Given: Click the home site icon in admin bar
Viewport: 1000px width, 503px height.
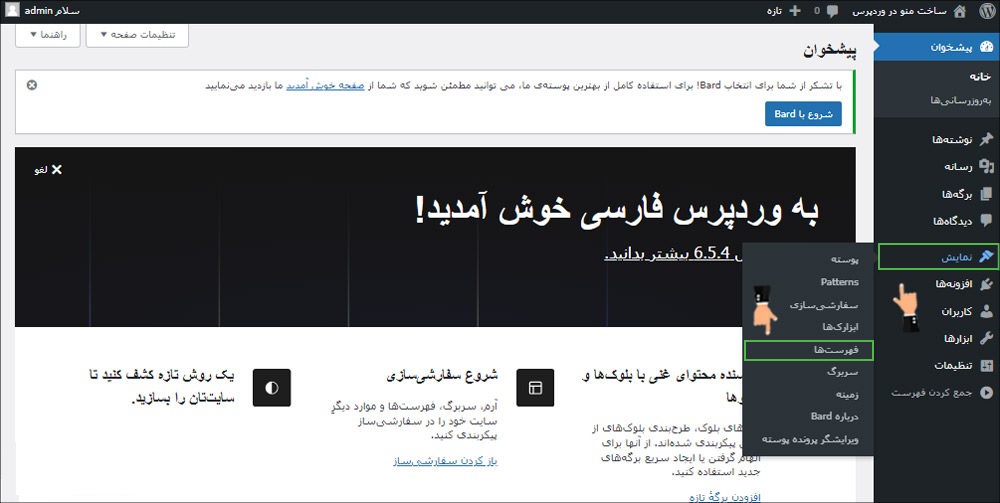Looking at the screenshot, I should coord(959,11).
